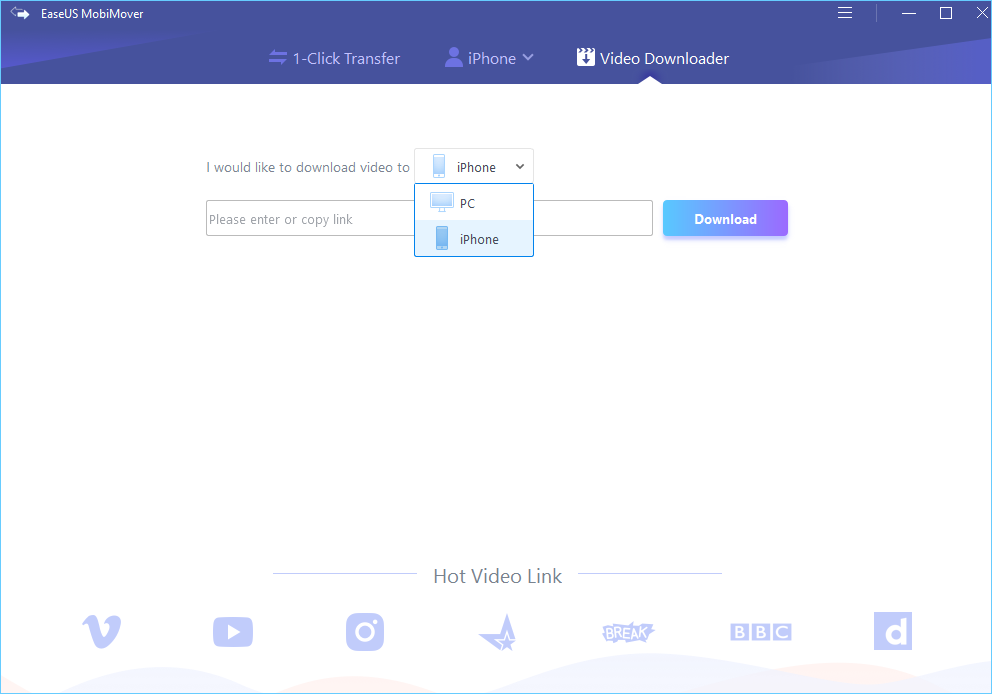Highlight the iPhone option row in the list
The width and height of the screenshot is (992, 694).
(x=473, y=238)
